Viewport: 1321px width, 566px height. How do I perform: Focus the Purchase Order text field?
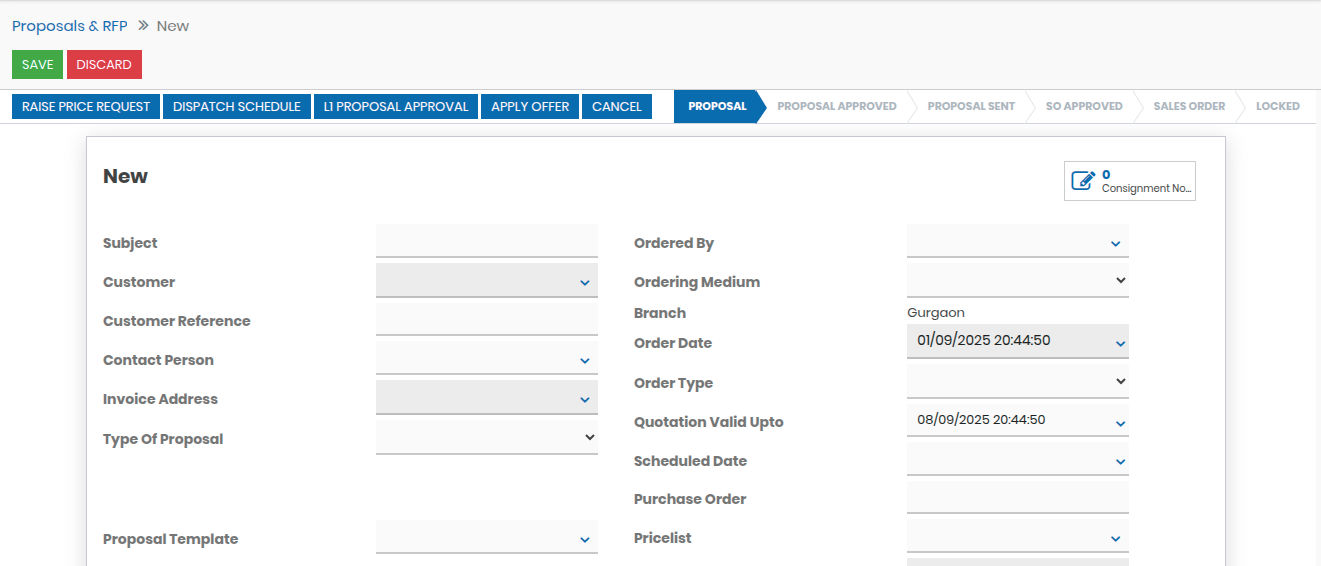pos(1017,498)
